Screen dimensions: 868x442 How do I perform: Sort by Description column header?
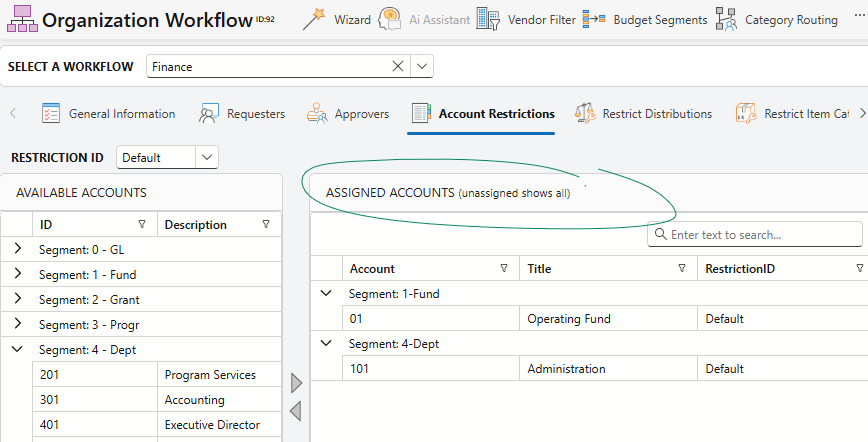(x=195, y=224)
